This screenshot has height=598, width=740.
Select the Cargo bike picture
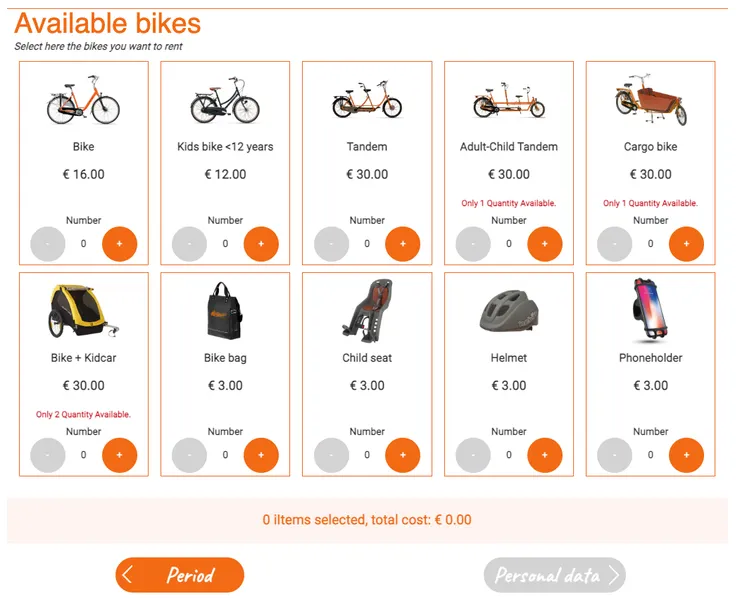click(x=650, y=101)
